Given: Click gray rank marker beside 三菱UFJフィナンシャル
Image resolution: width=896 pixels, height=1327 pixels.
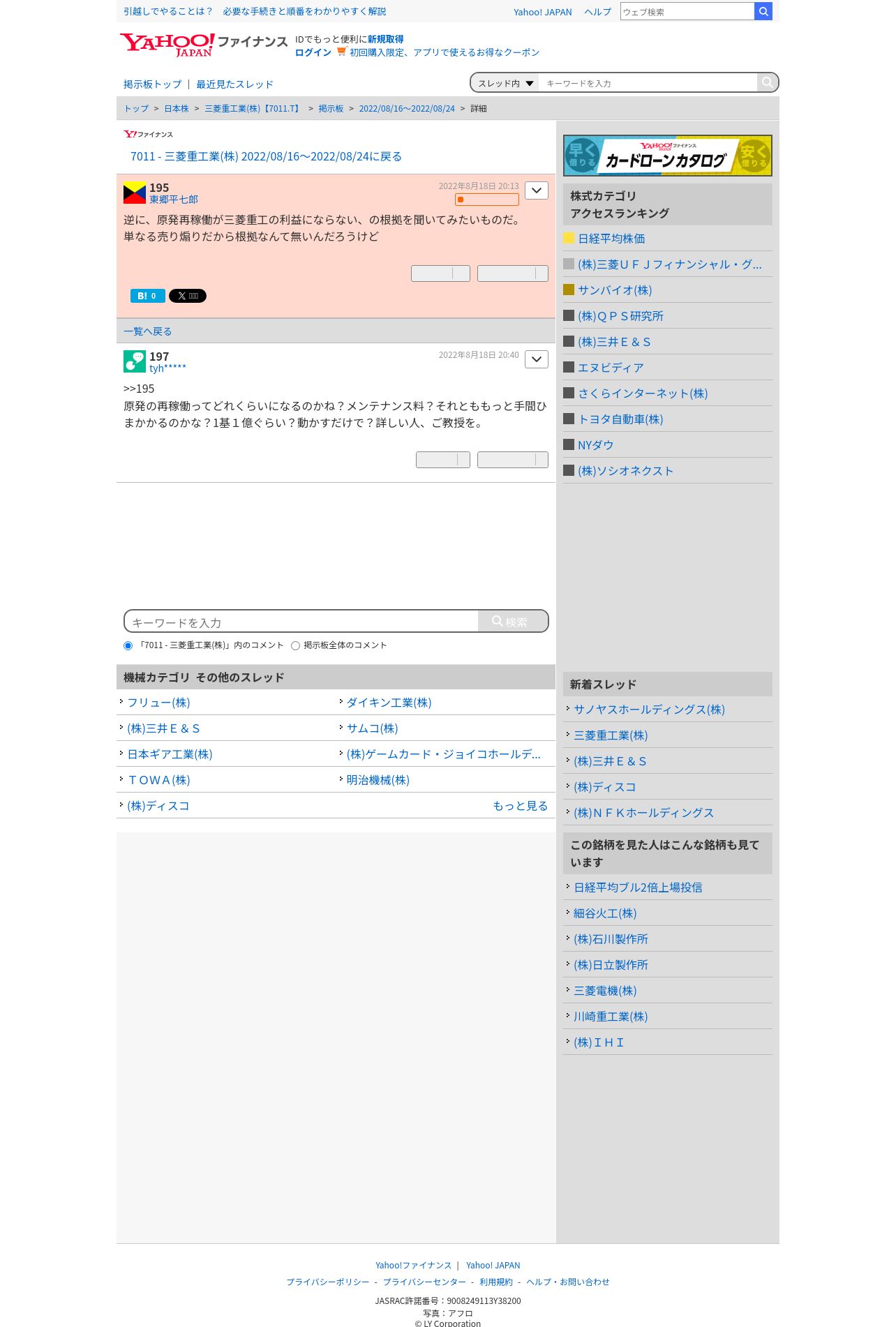Looking at the screenshot, I should point(569,264).
